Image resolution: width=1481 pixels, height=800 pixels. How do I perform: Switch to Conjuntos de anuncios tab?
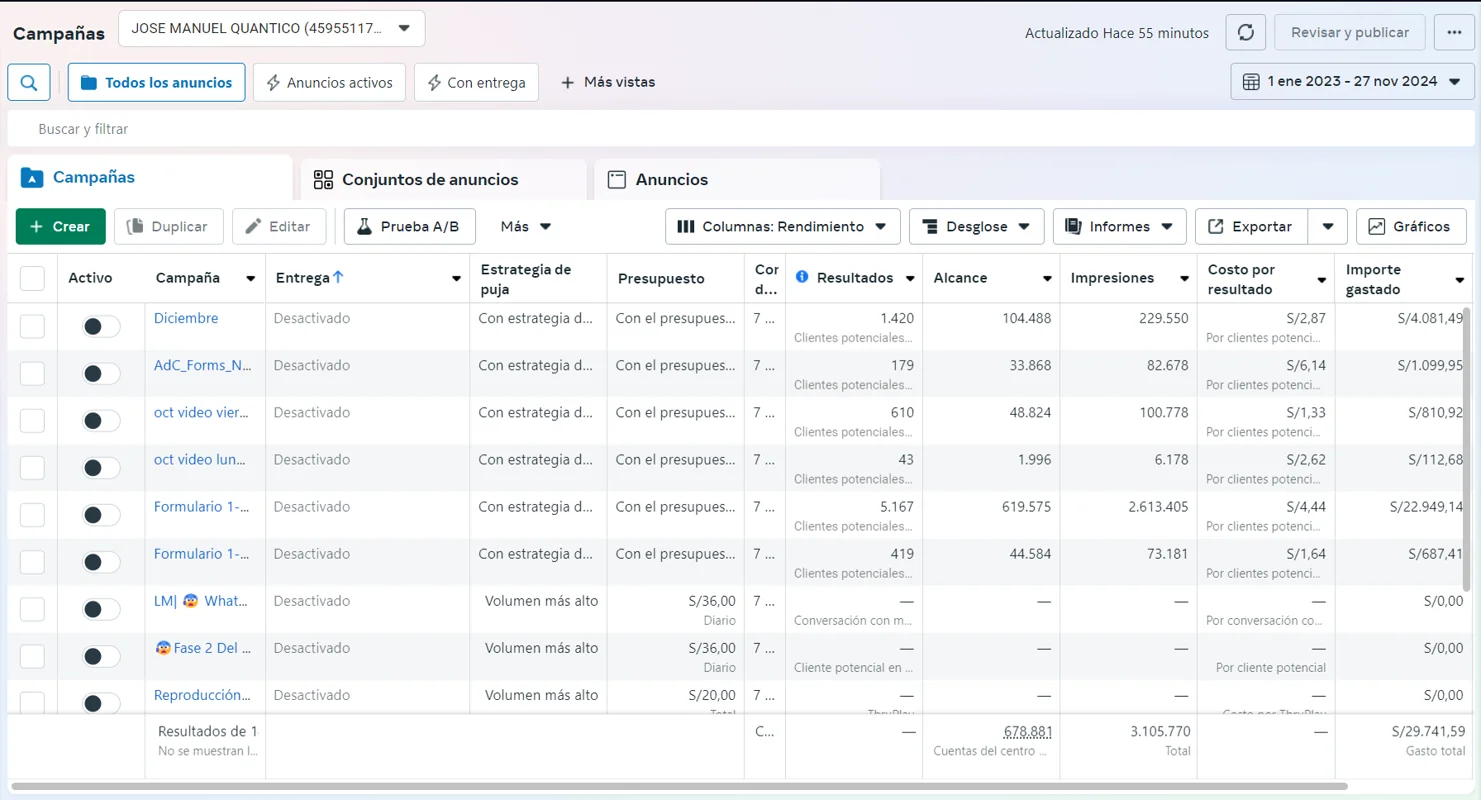point(430,180)
